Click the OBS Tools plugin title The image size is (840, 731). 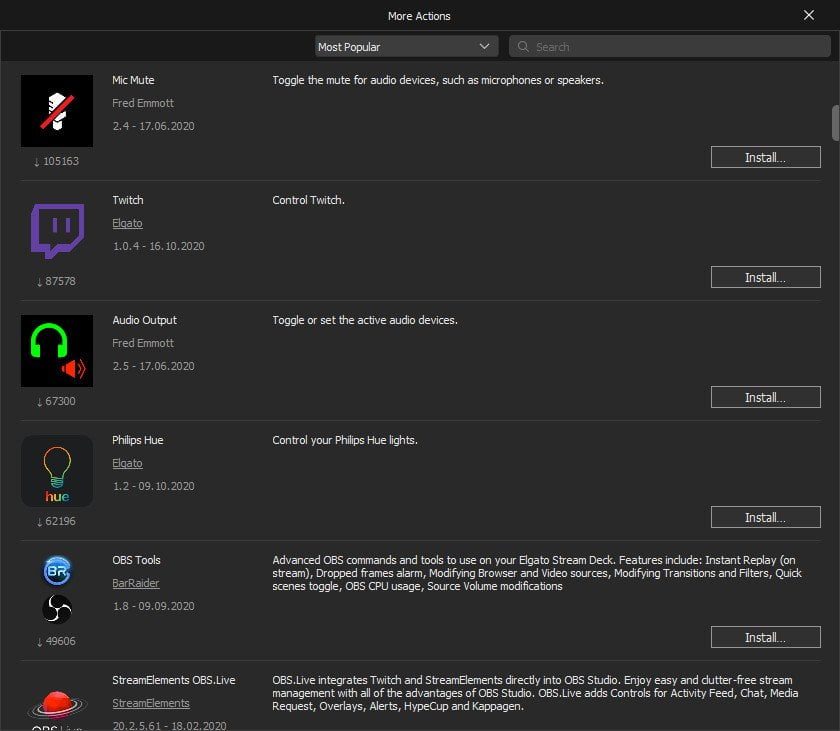tap(136, 560)
